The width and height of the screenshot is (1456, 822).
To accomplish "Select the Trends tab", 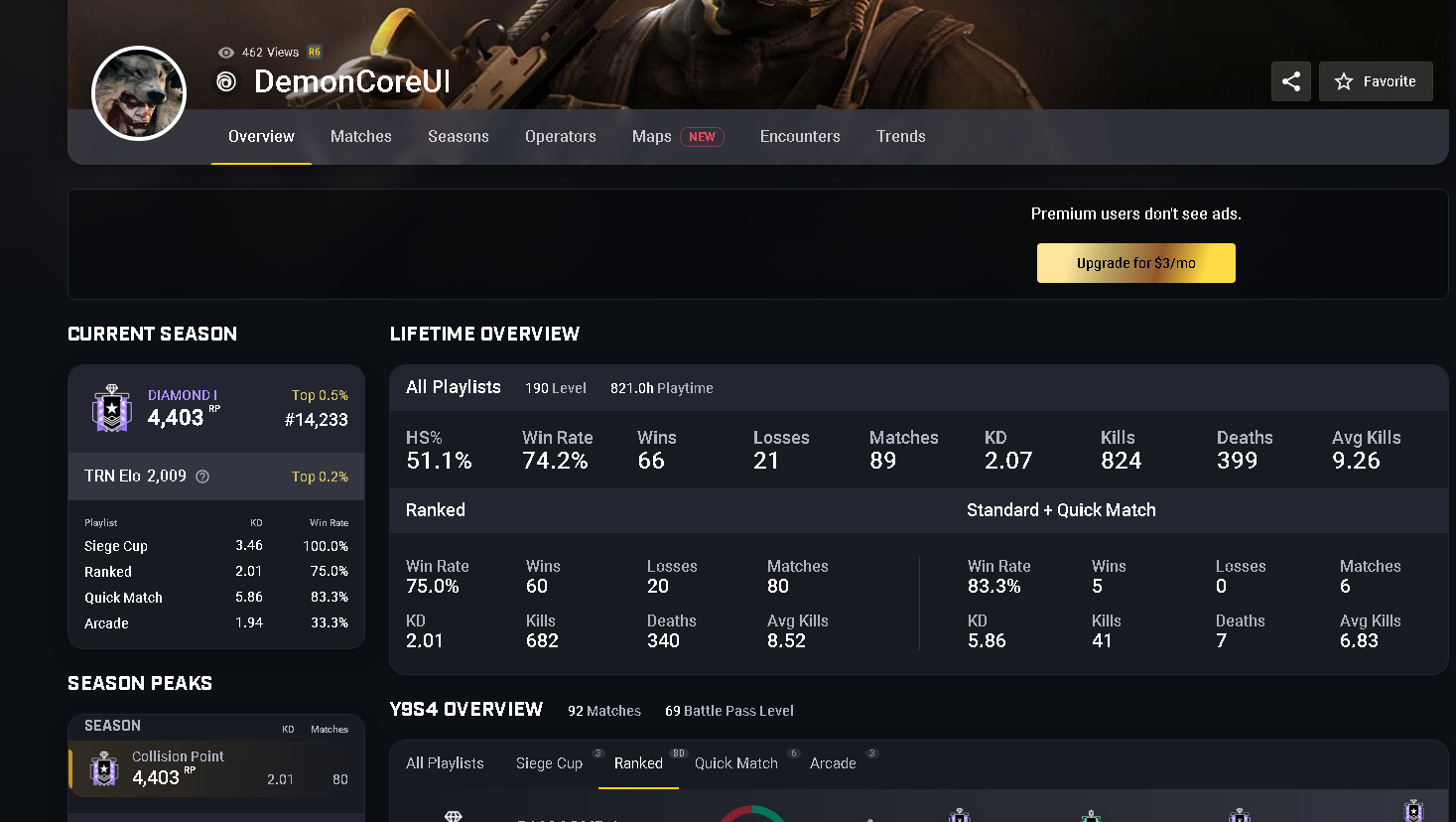I will pyautogui.click(x=900, y=137).
